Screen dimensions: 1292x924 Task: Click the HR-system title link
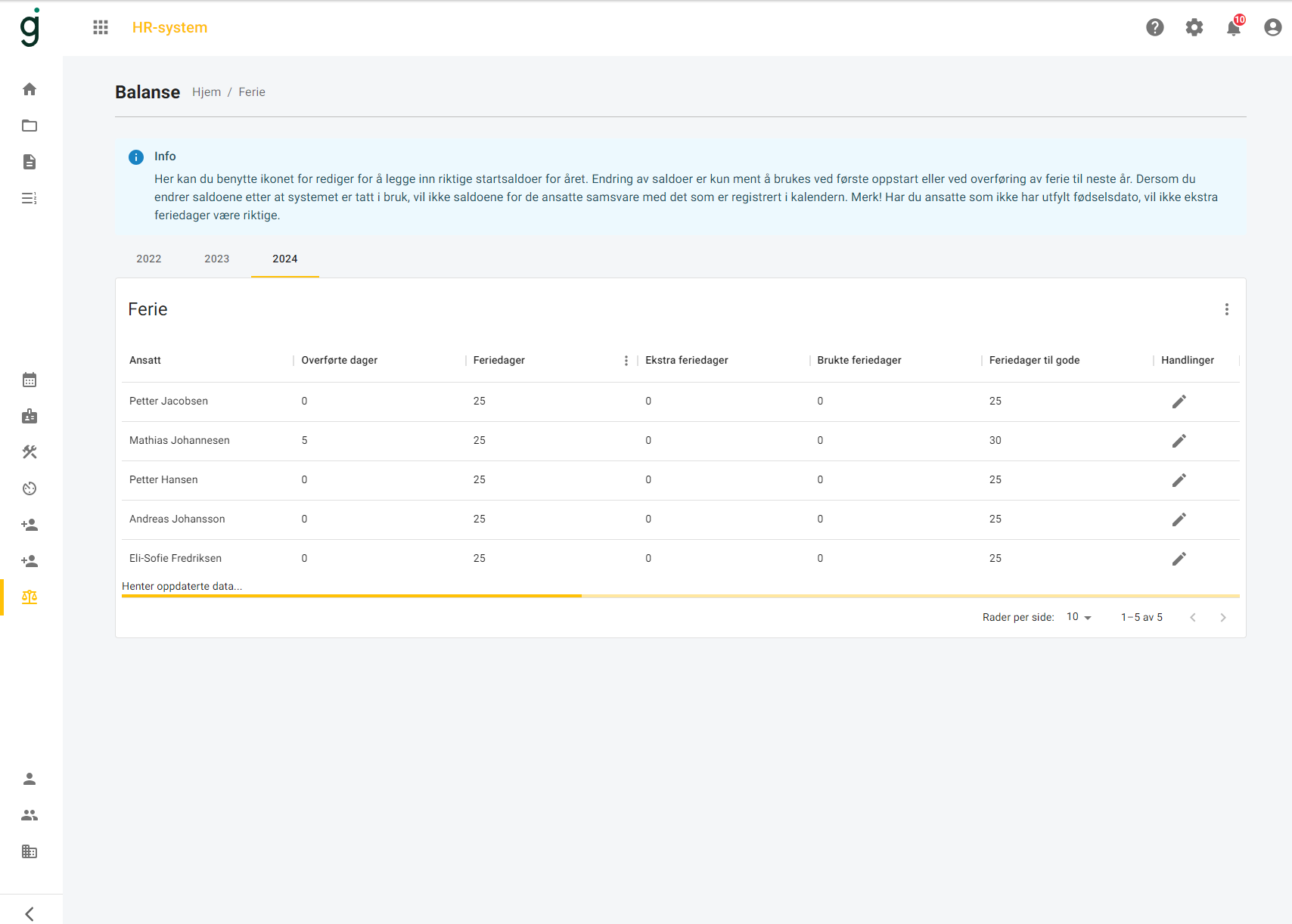click(x=169, y=27)
